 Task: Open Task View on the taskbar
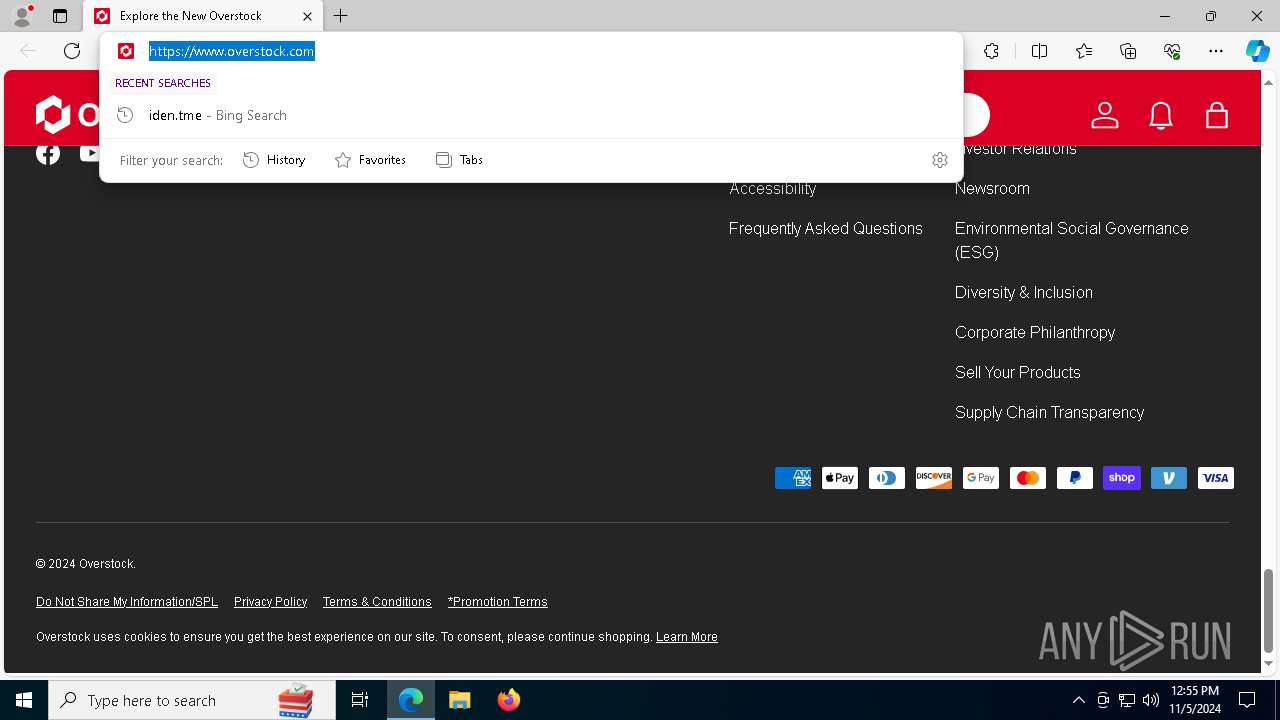(360, 700)
